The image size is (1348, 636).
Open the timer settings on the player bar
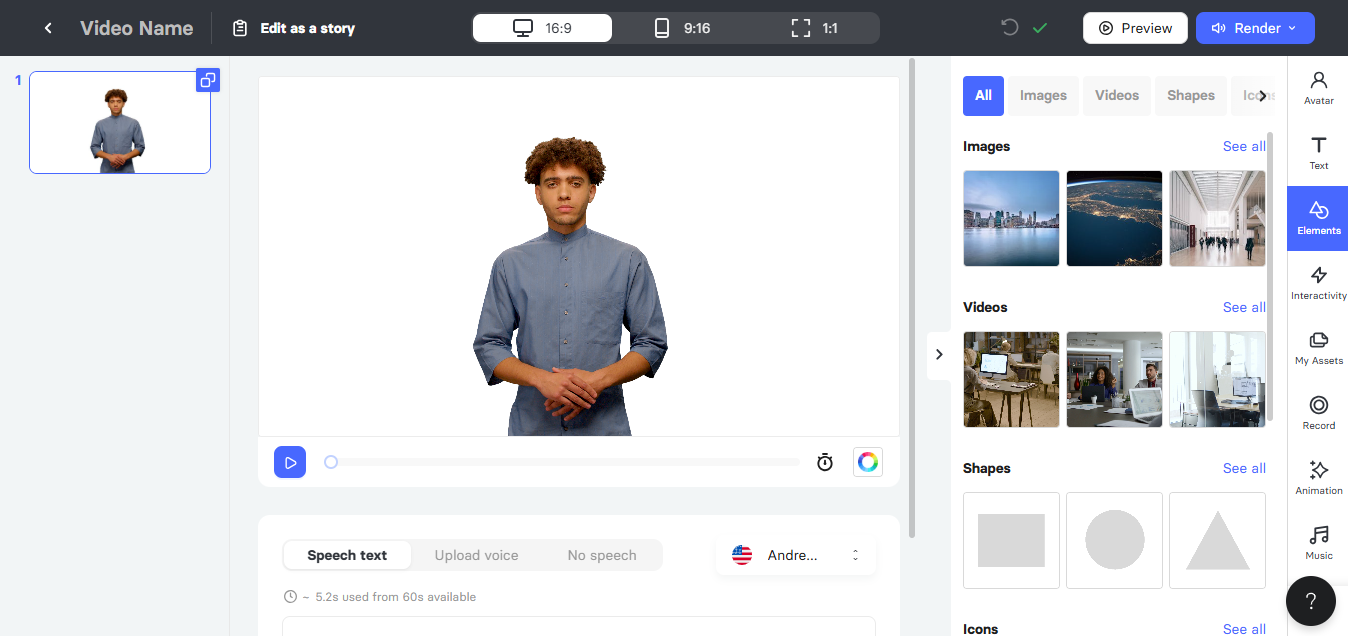click(824, 462)
